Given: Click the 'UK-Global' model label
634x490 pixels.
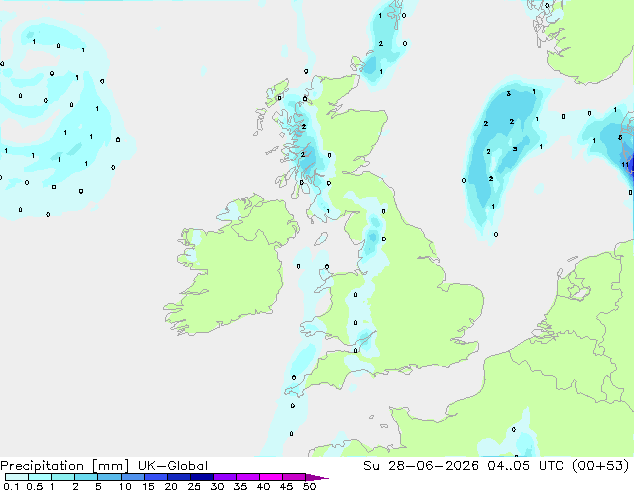Looking at the screenshot, I should click(173, 466).
